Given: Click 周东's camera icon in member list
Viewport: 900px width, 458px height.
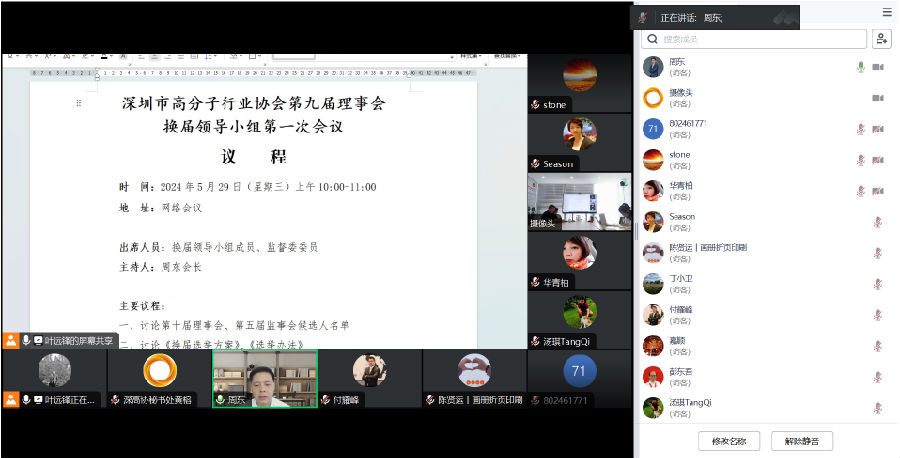Looking at the screenshot, I should pyautogui.click(x=878, y=67).
